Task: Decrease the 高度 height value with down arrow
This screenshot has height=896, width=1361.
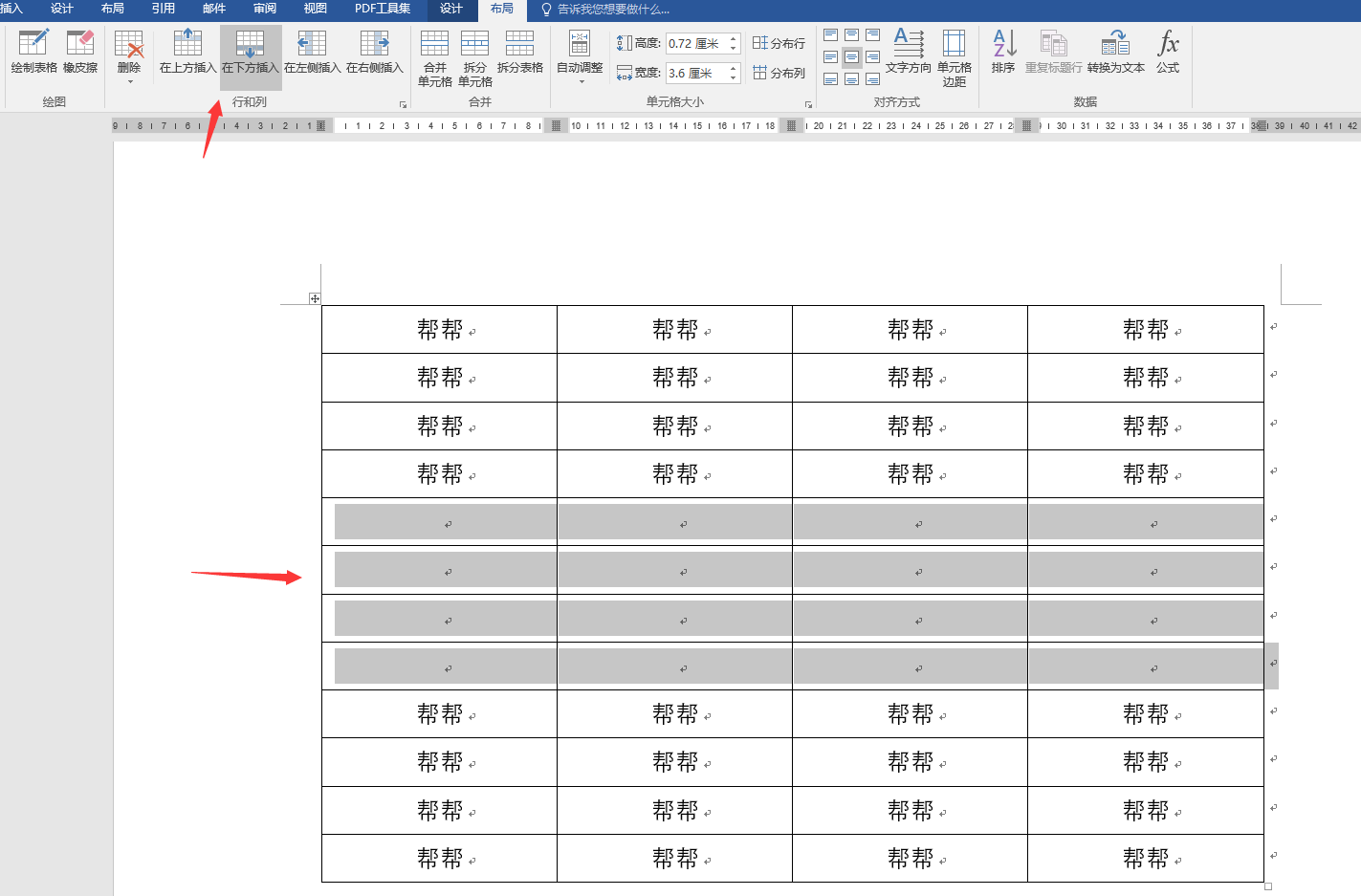Action: pyautogui.click(x=734, y=50)
